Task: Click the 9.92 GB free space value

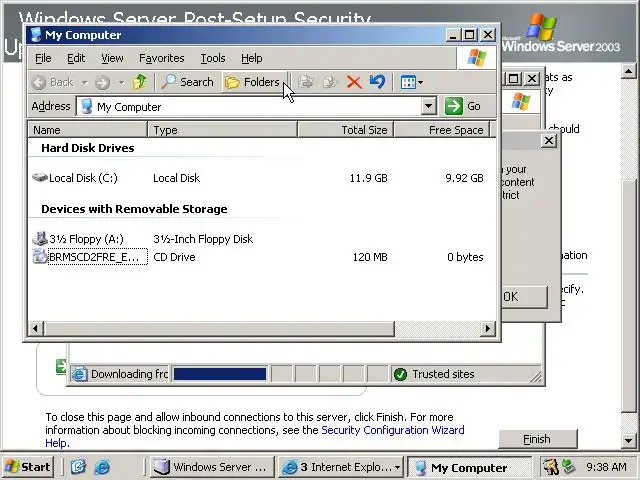Action: tap(464, 178)
